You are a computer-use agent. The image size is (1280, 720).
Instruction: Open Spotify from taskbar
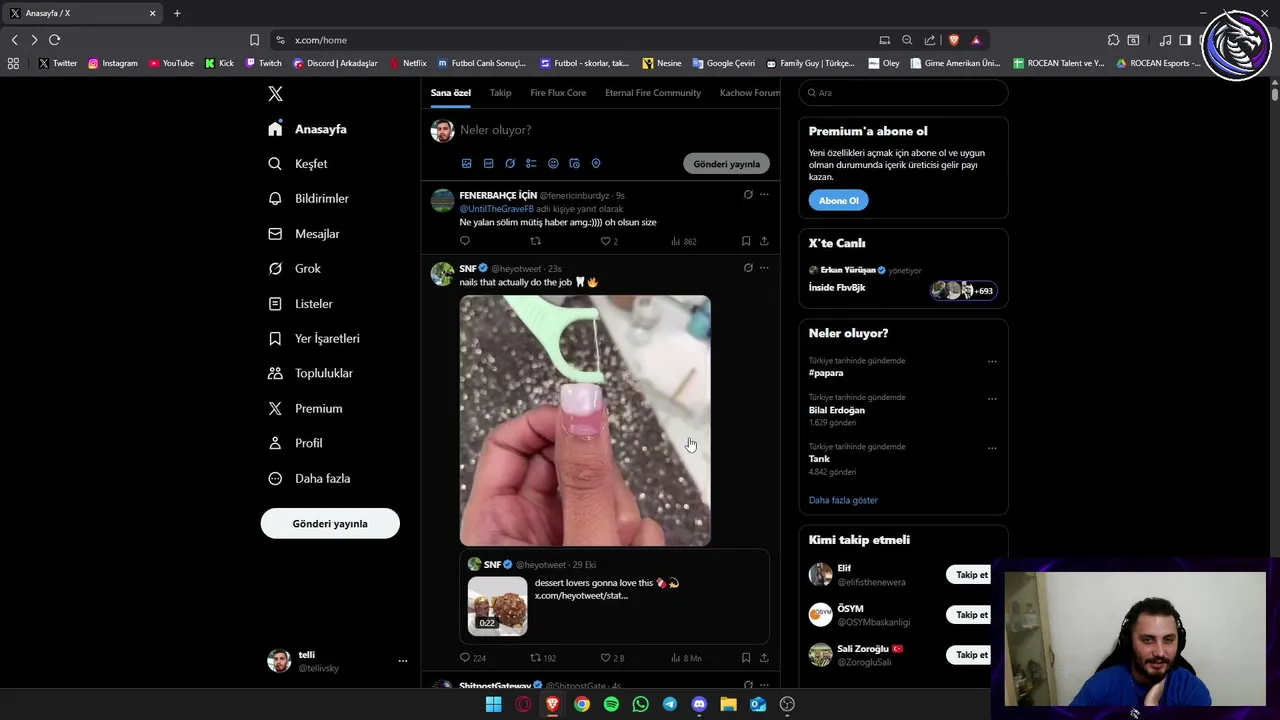(611, 704)
